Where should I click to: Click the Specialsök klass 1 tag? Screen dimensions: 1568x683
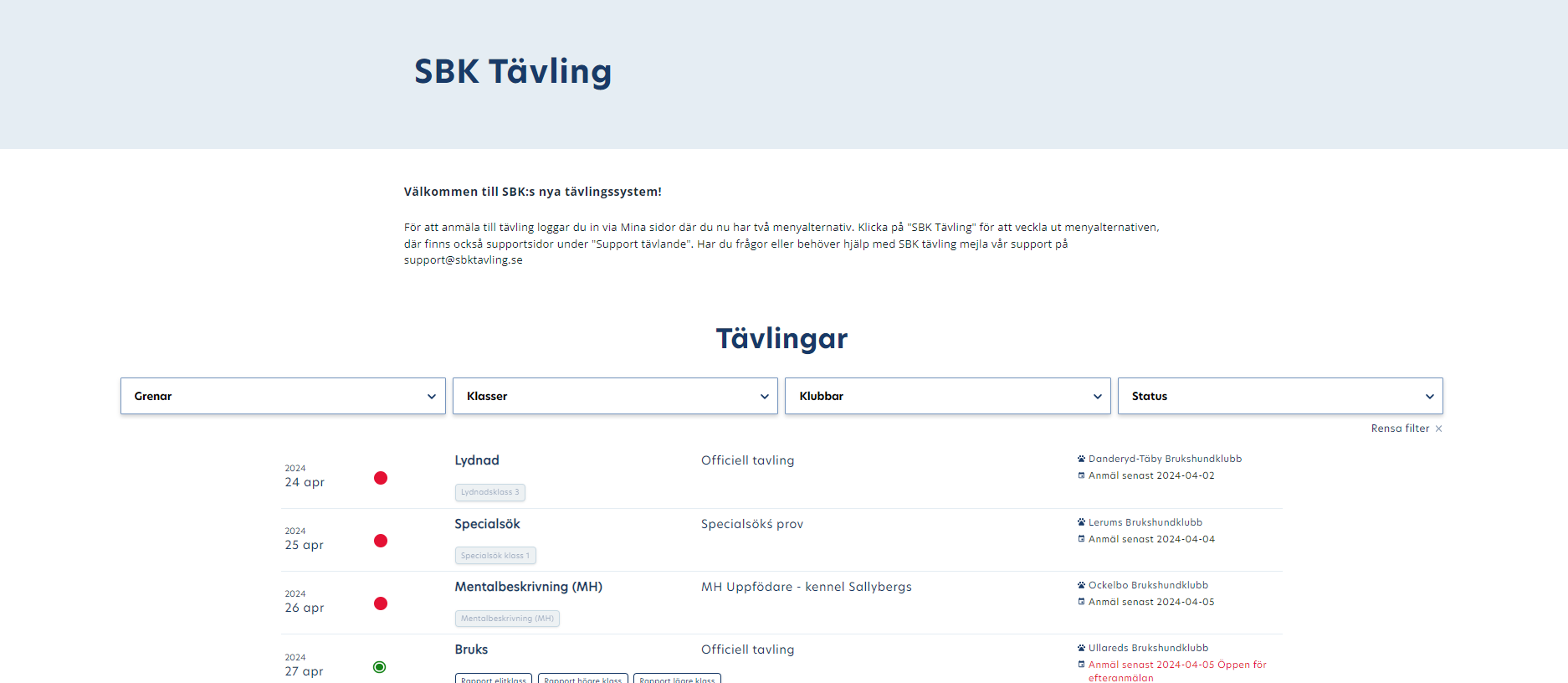click(x=495, y=556)
